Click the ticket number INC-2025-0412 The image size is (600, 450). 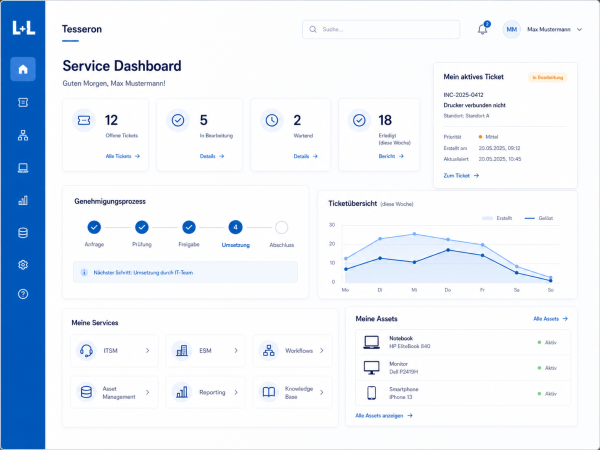click(x=463, y=95)
